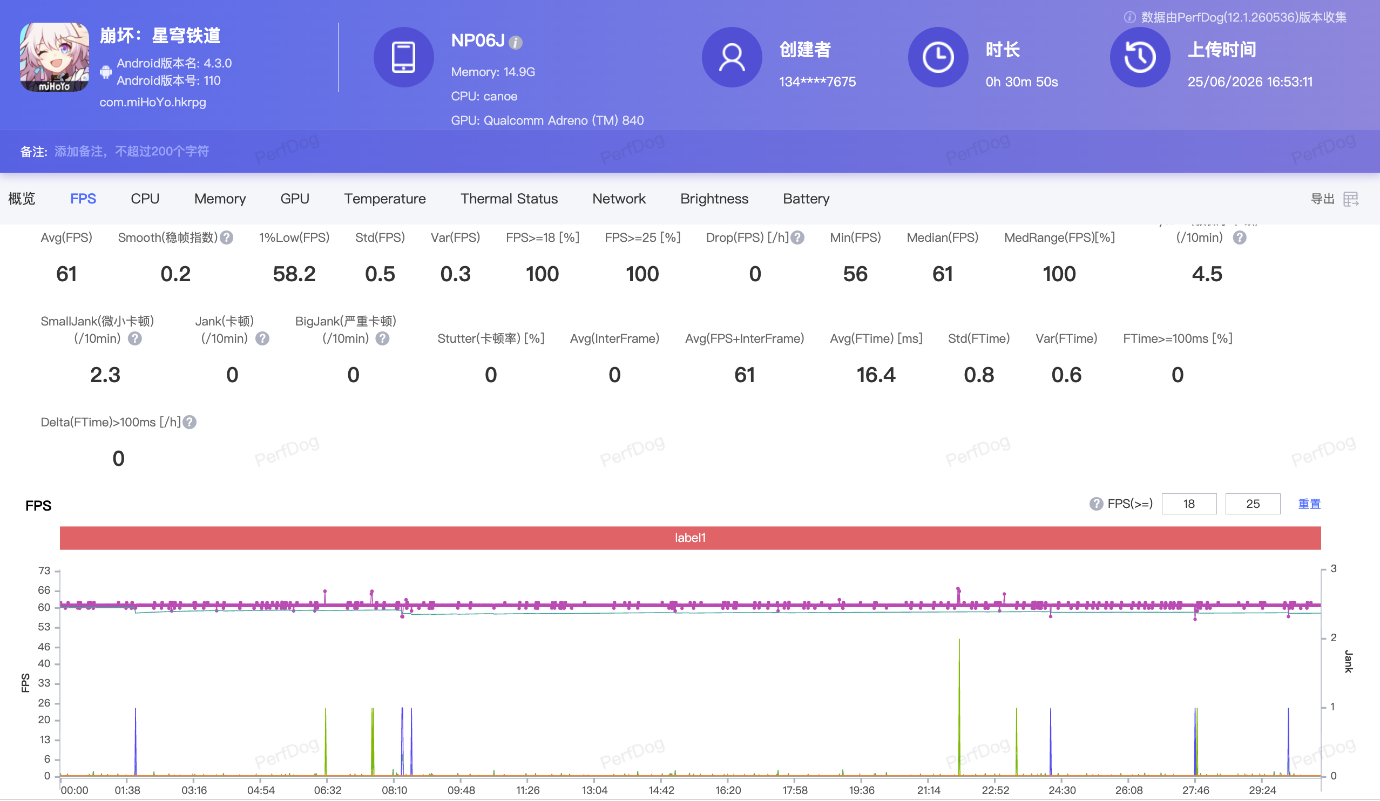The height and width of the screenshot is (801, 1380).
Task: Click the Android robot icon
Action: click(106, 72)
